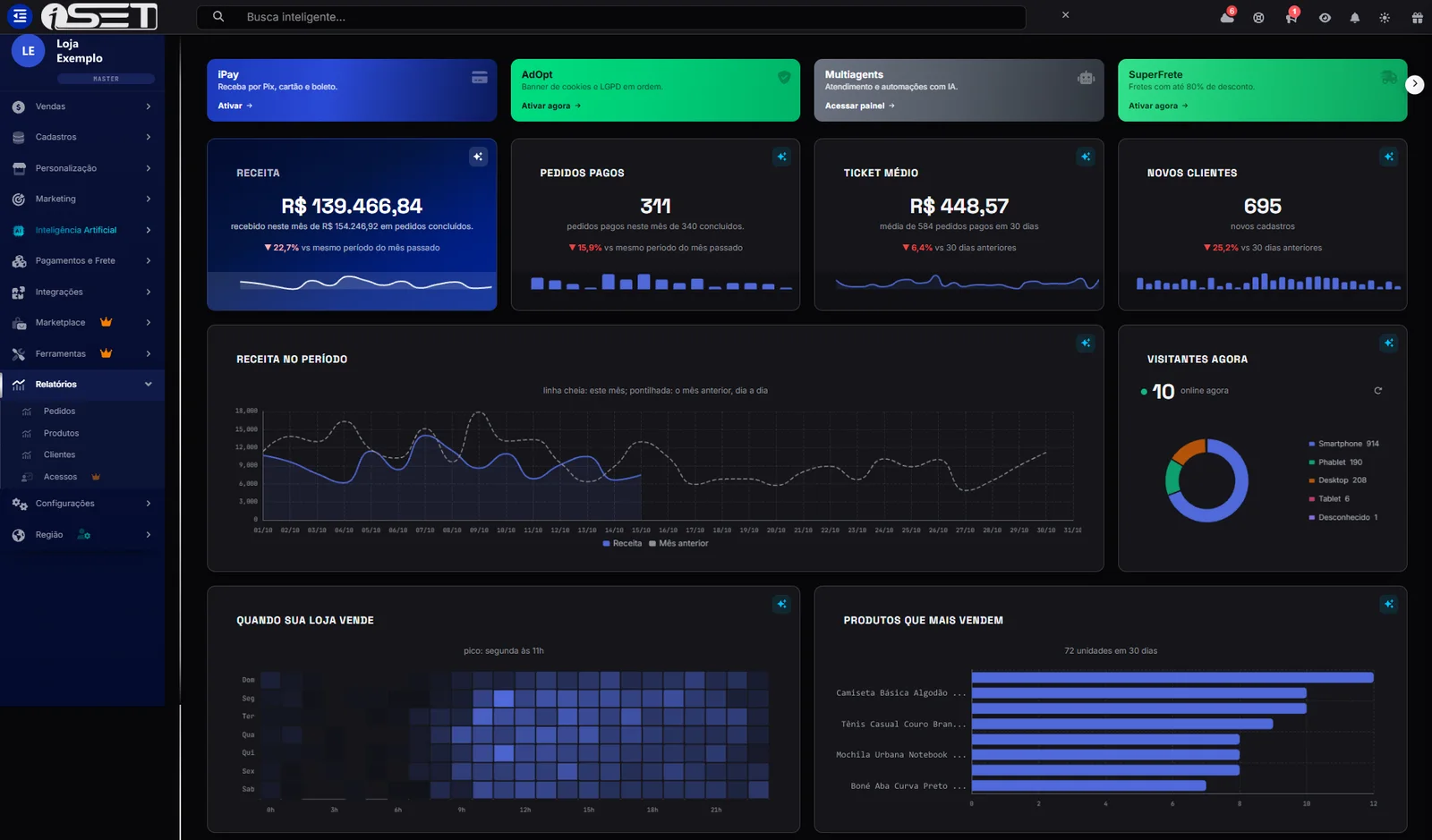The image size is (1432, 840).
Task: Click the Busca inteligente search field
Action: 611,17
